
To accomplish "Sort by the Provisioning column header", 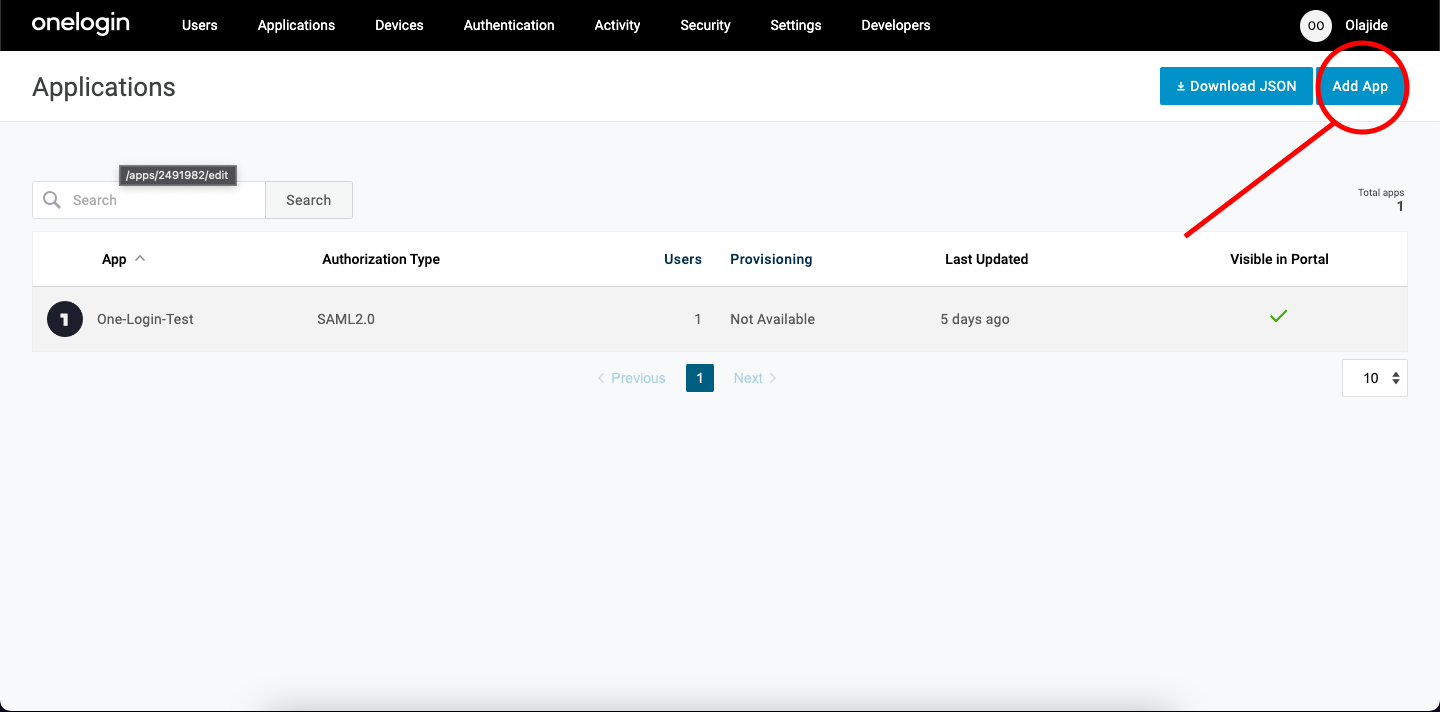I will coord(771,259).
